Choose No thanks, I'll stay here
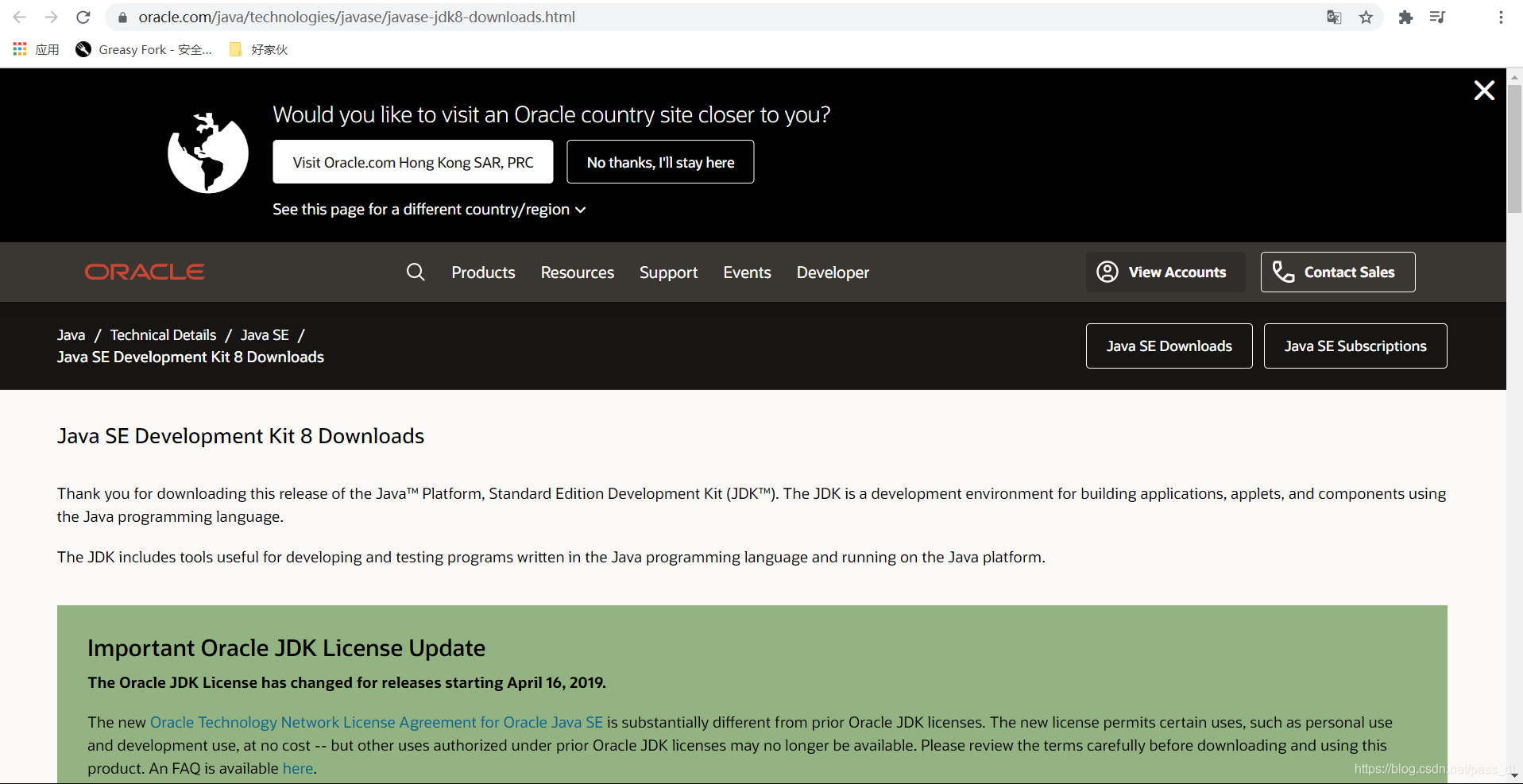Image resolution: width=1523 pixels, height=784 pixels. [660, 162]
